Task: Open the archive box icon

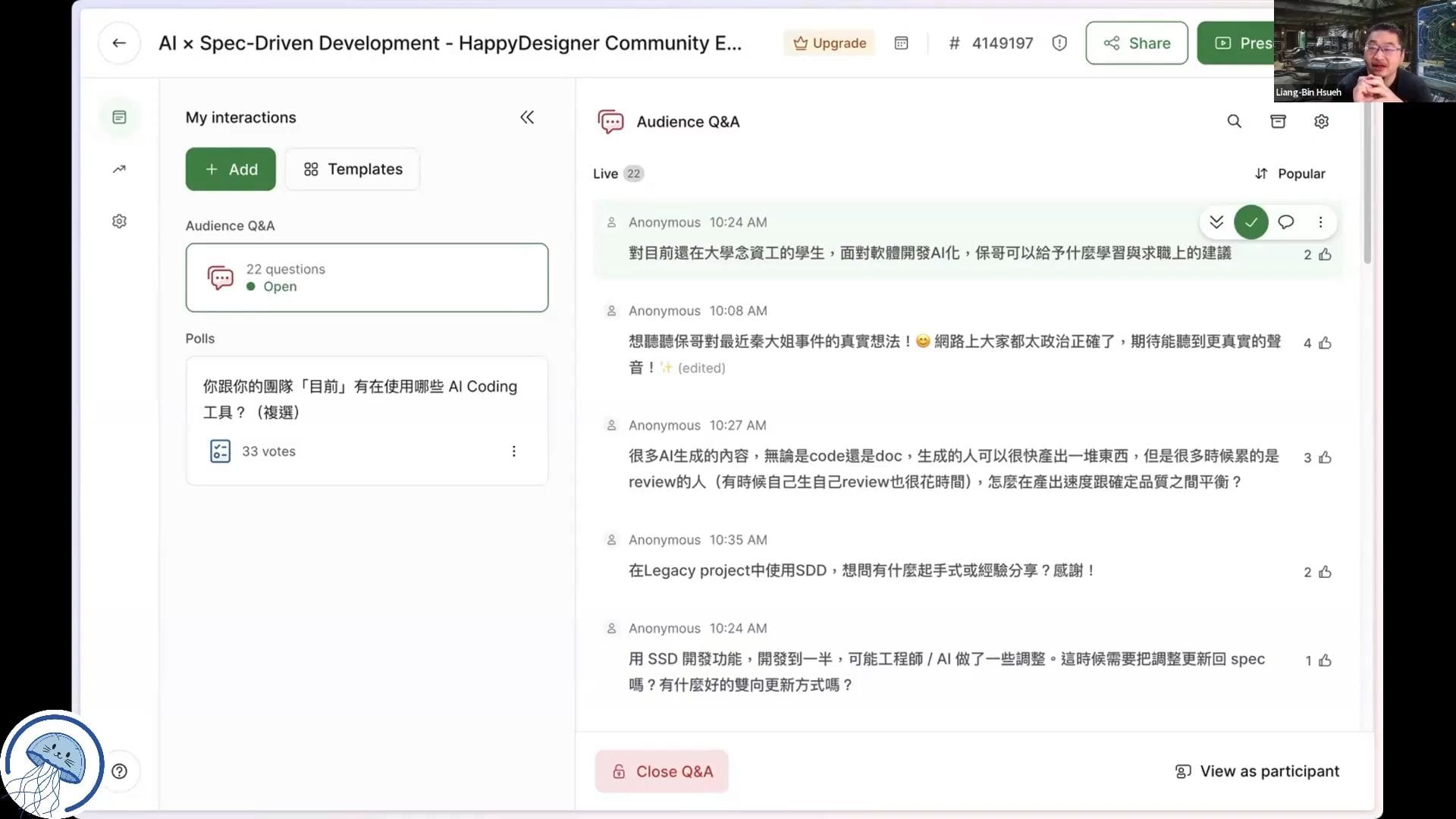Action: [1278, 121]
